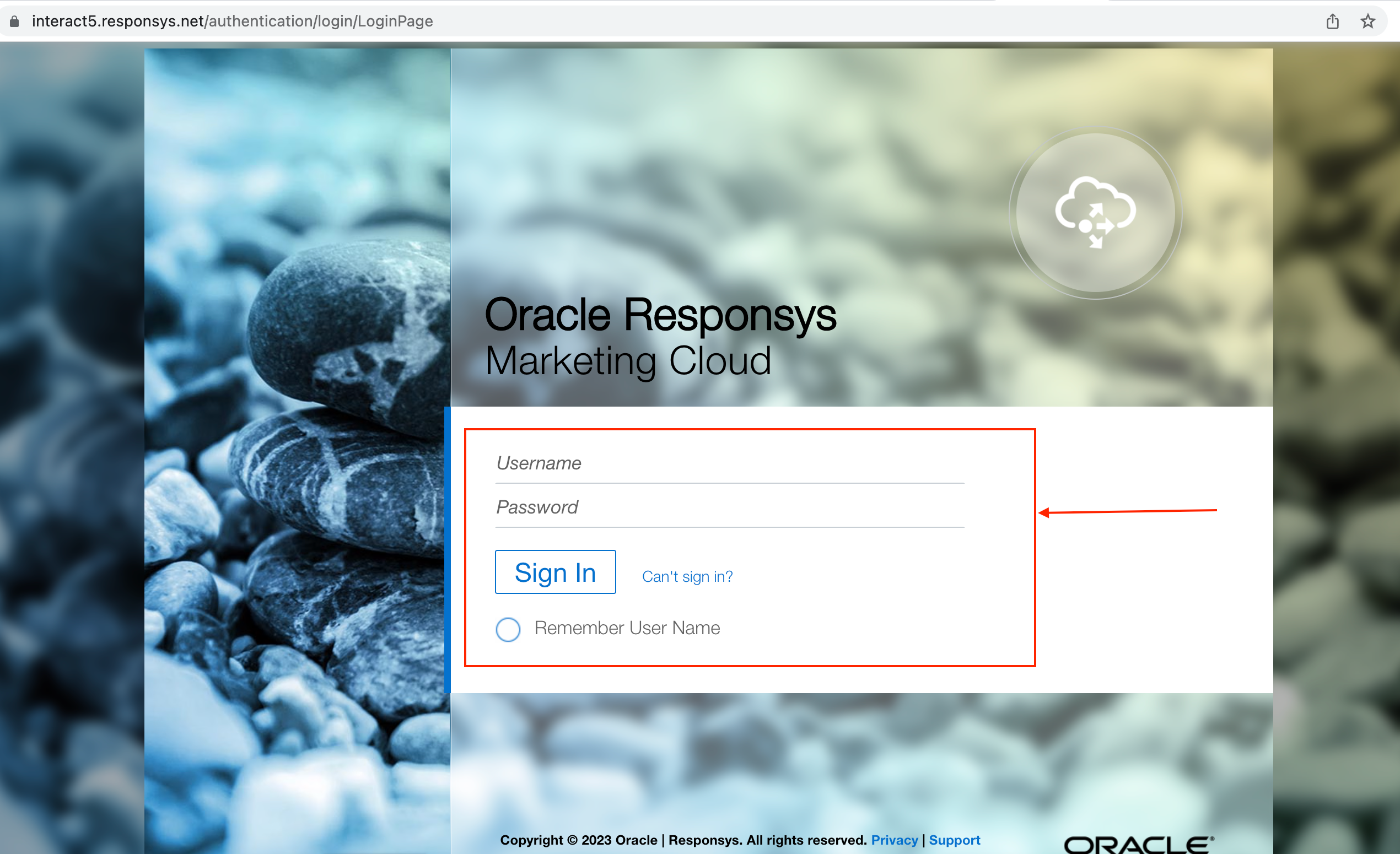Image resolution: width=1400 pixels, height=854 pixels.
Task: Click the Oracle Responsys heading
Action: [x=660, y=315]
